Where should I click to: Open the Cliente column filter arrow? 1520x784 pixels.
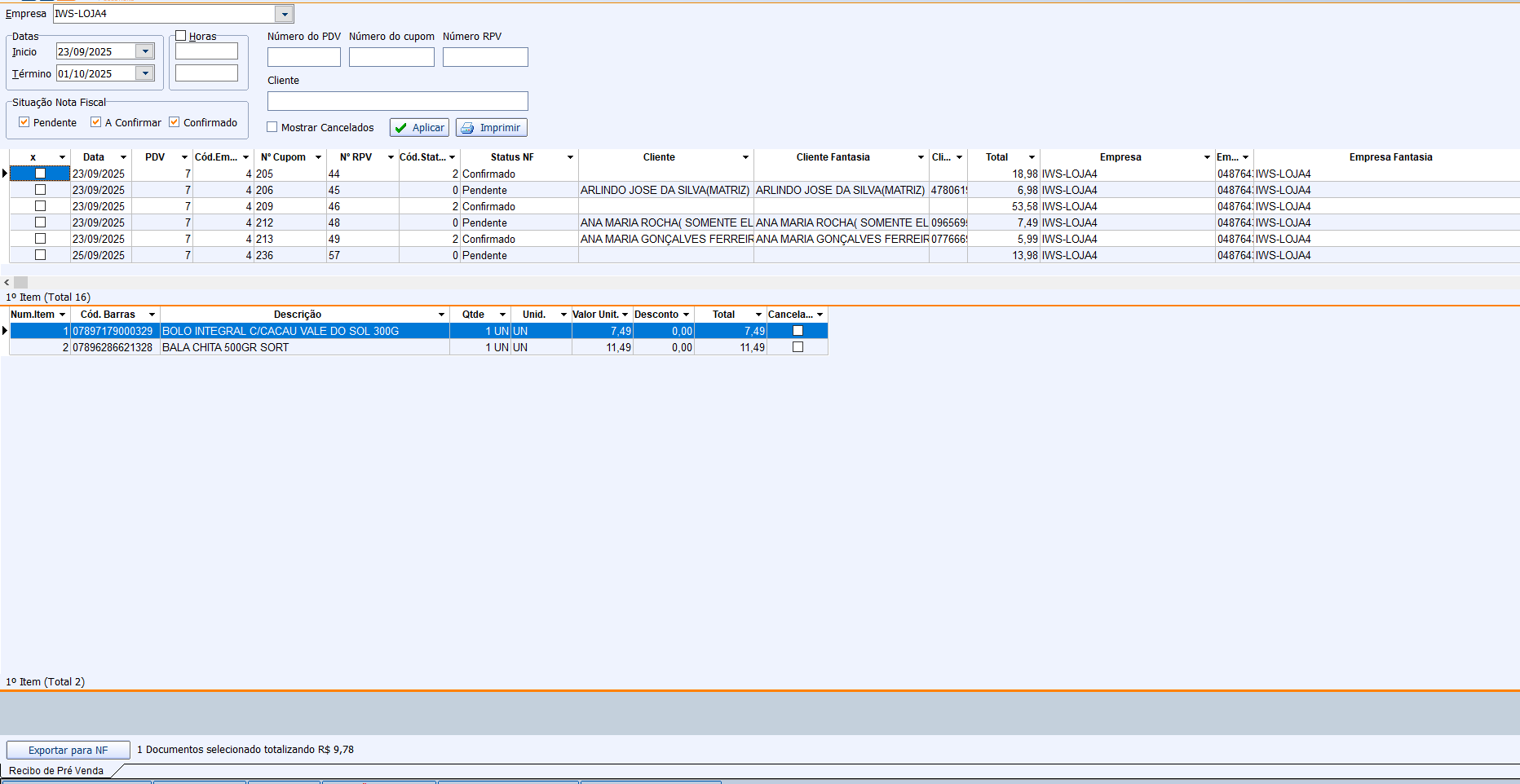pos(745,157)
